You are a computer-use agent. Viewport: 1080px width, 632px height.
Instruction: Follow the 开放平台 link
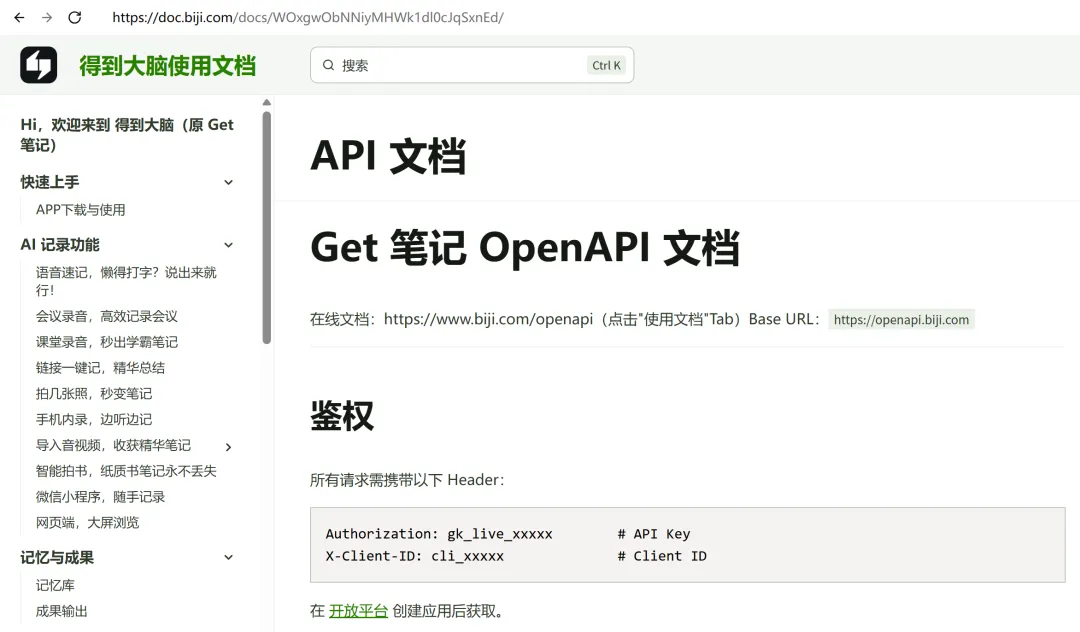click(358, 611)
